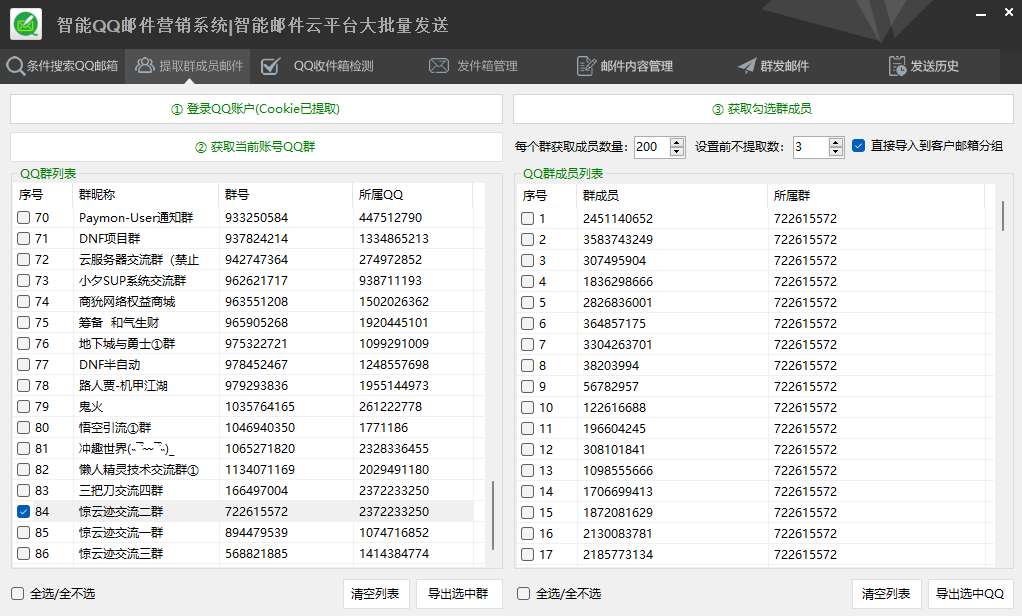Click the 邮件内容管理 document icon
This screenshot has height=616, width=1022.
point(586,66)
